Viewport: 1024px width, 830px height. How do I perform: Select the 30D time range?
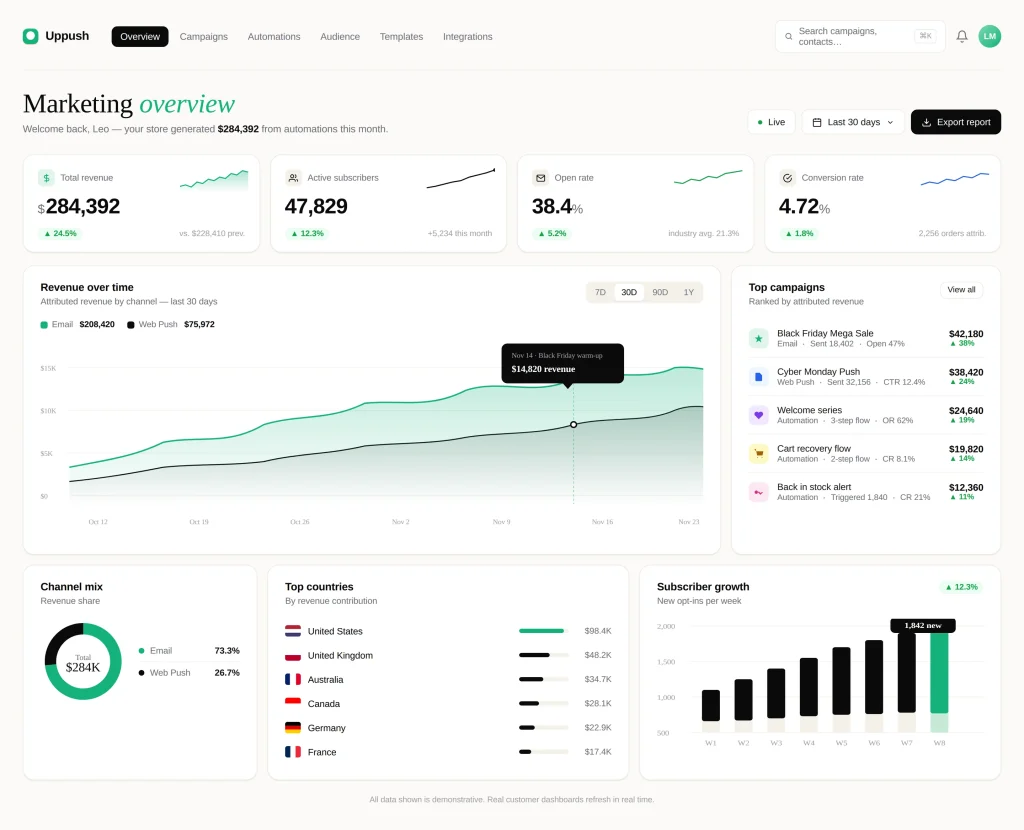[629, 292]
